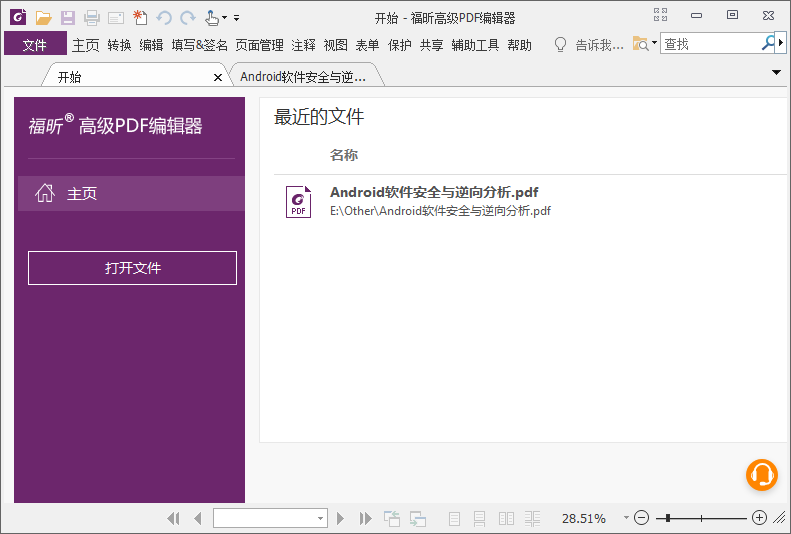The height and width of the screenshot is (534, 791).
Task: Open the orange customer service headset icon
Action: [762, 474]
